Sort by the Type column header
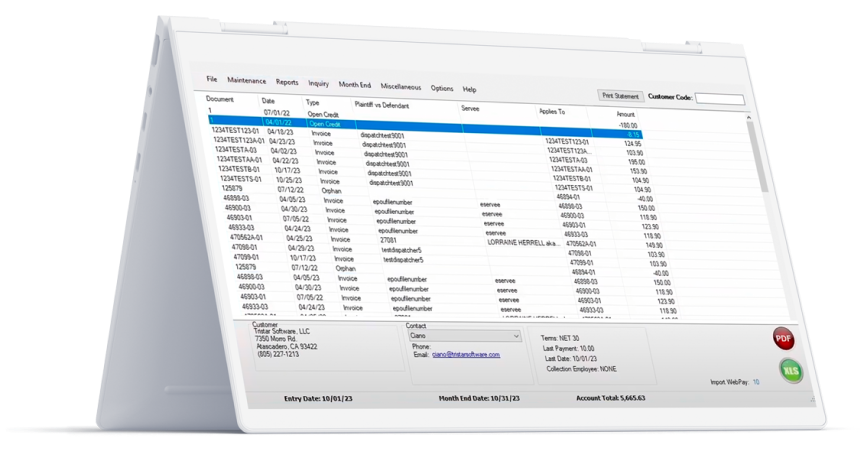The height and width of the screenshot is (452, 867). 312,102
